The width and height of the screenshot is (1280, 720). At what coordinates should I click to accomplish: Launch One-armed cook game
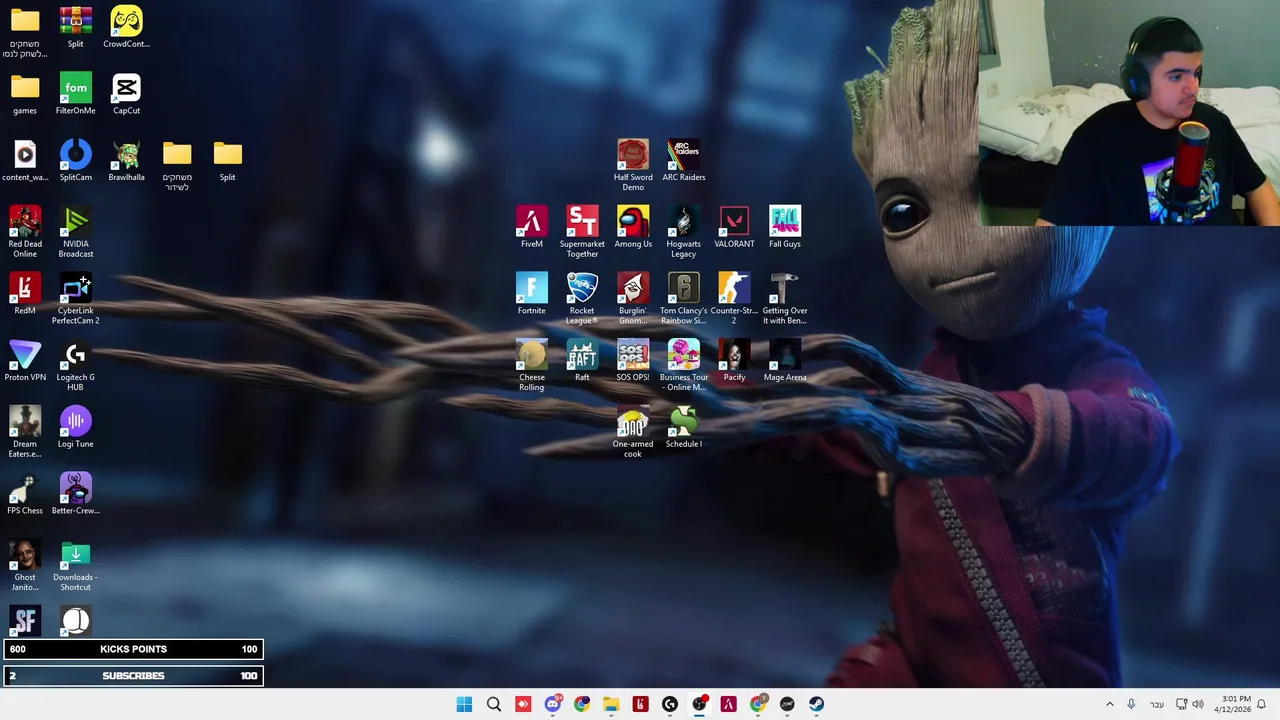tap(633, 432)
